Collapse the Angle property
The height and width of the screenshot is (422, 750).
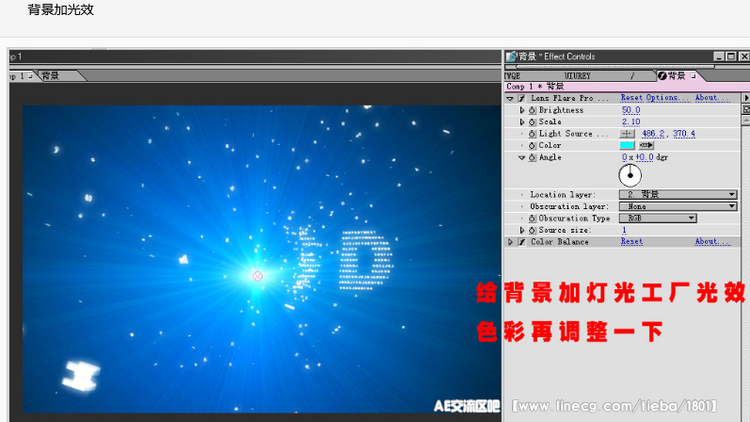[522, 157]
